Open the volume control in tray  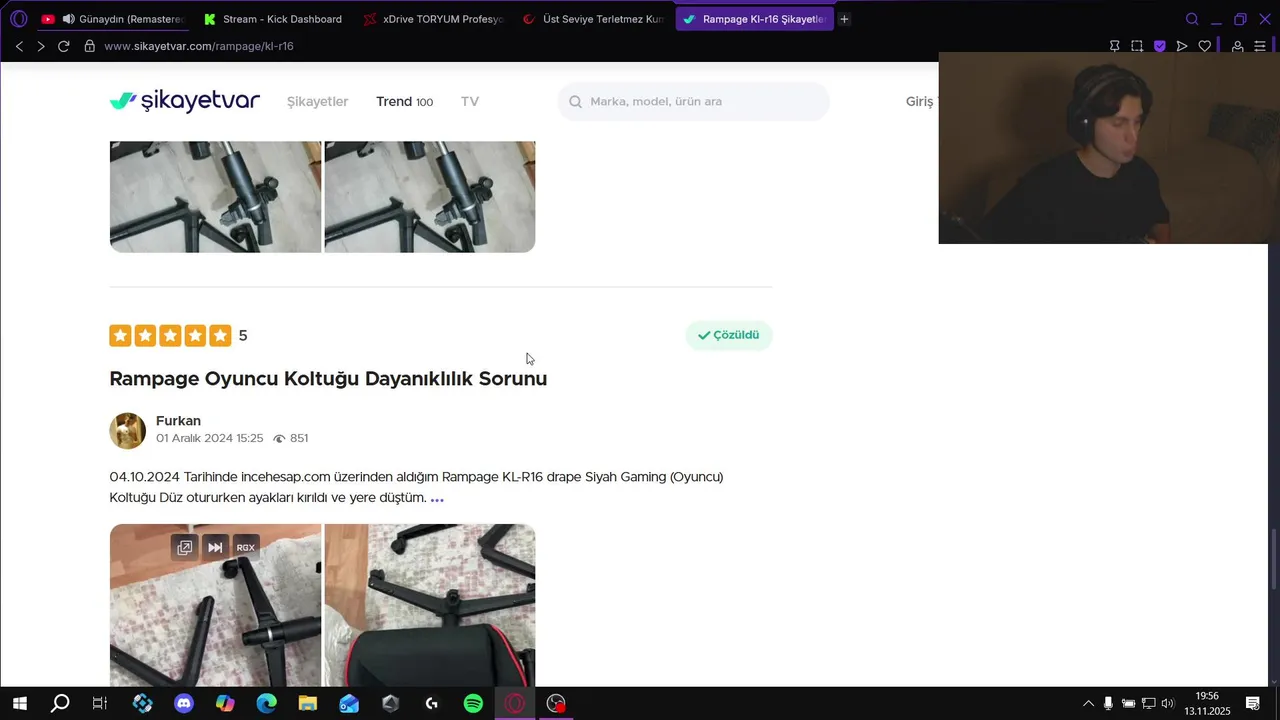click(1167, 704)
